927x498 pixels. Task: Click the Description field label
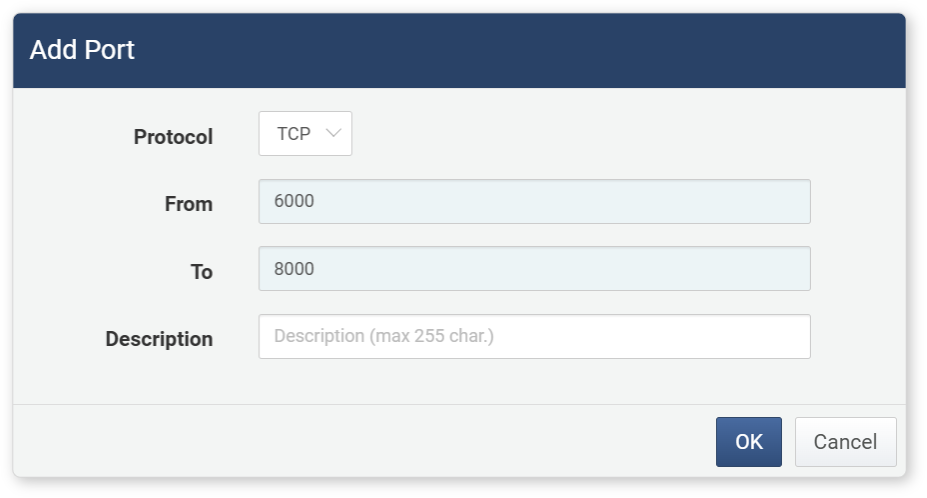[159, 339]
